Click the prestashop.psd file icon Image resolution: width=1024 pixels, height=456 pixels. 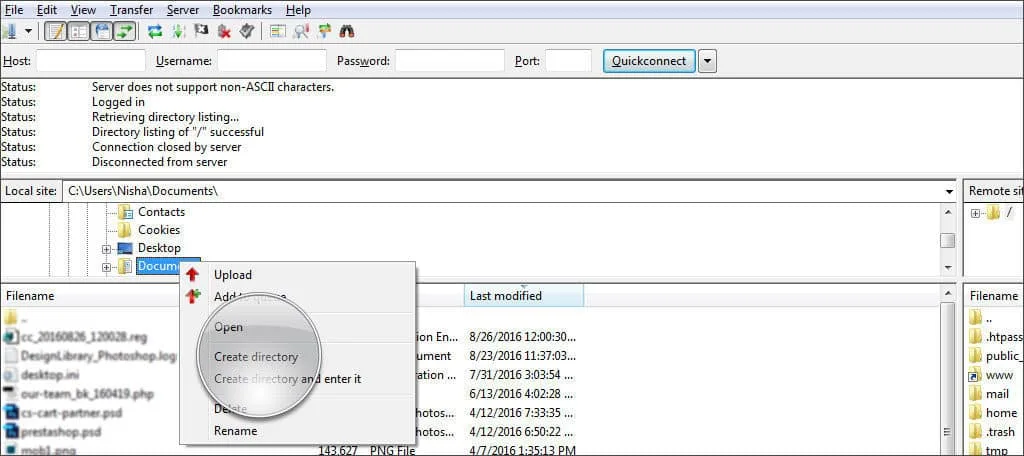(10, 431)
